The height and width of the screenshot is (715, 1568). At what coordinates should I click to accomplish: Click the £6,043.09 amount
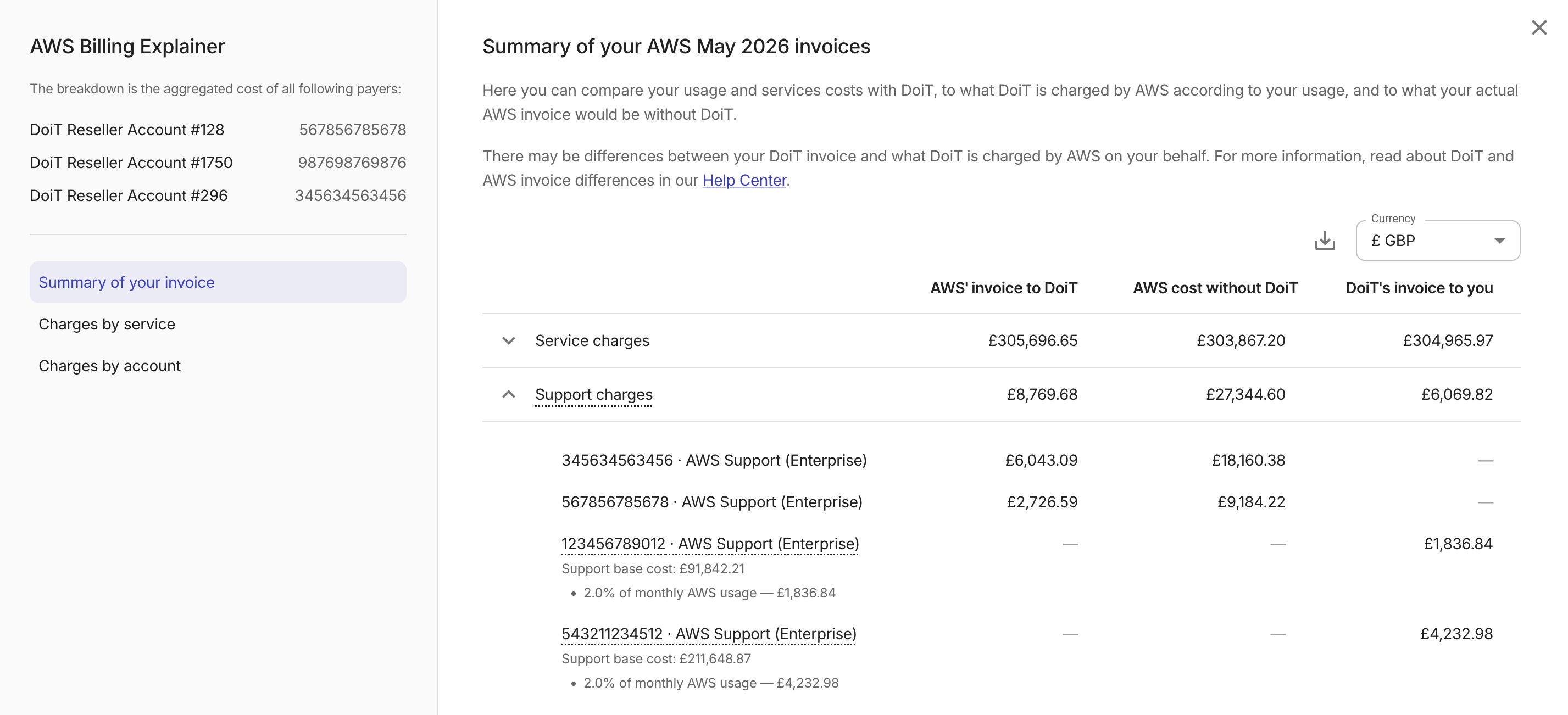1041,460
